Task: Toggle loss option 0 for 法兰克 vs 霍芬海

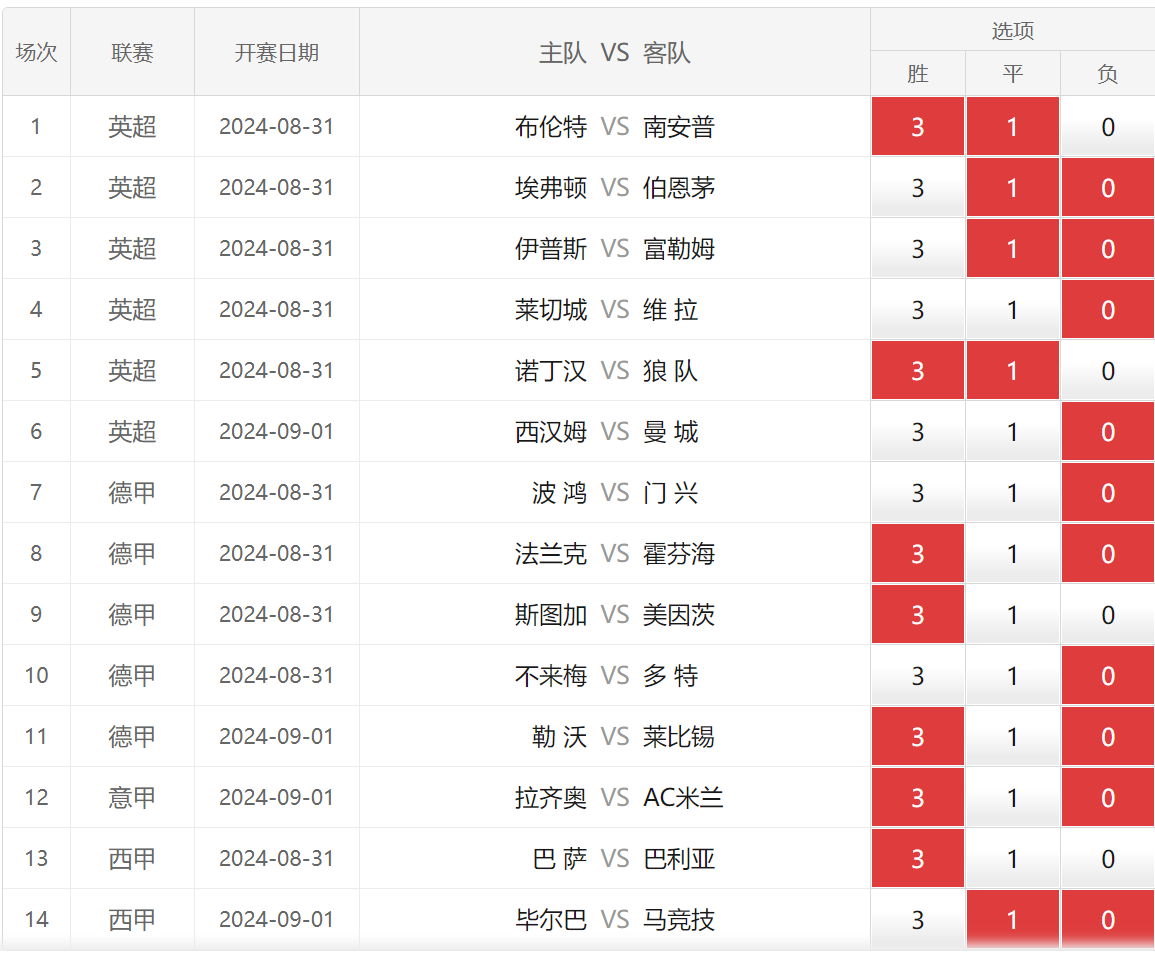Action: [1108, 553]
